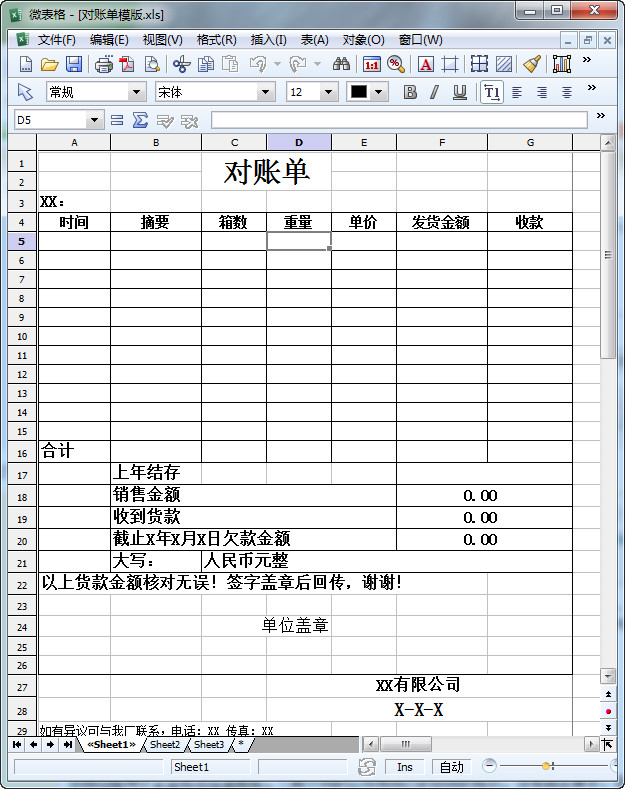Expand the redo history dropdown arrow
Viewport: 625px width, 789px height.
click(x=317, y=64)
